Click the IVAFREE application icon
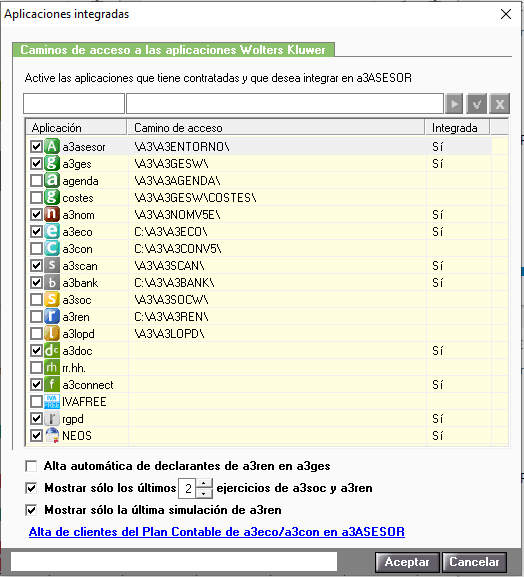524x577 pixels. [x=52, y=401]
